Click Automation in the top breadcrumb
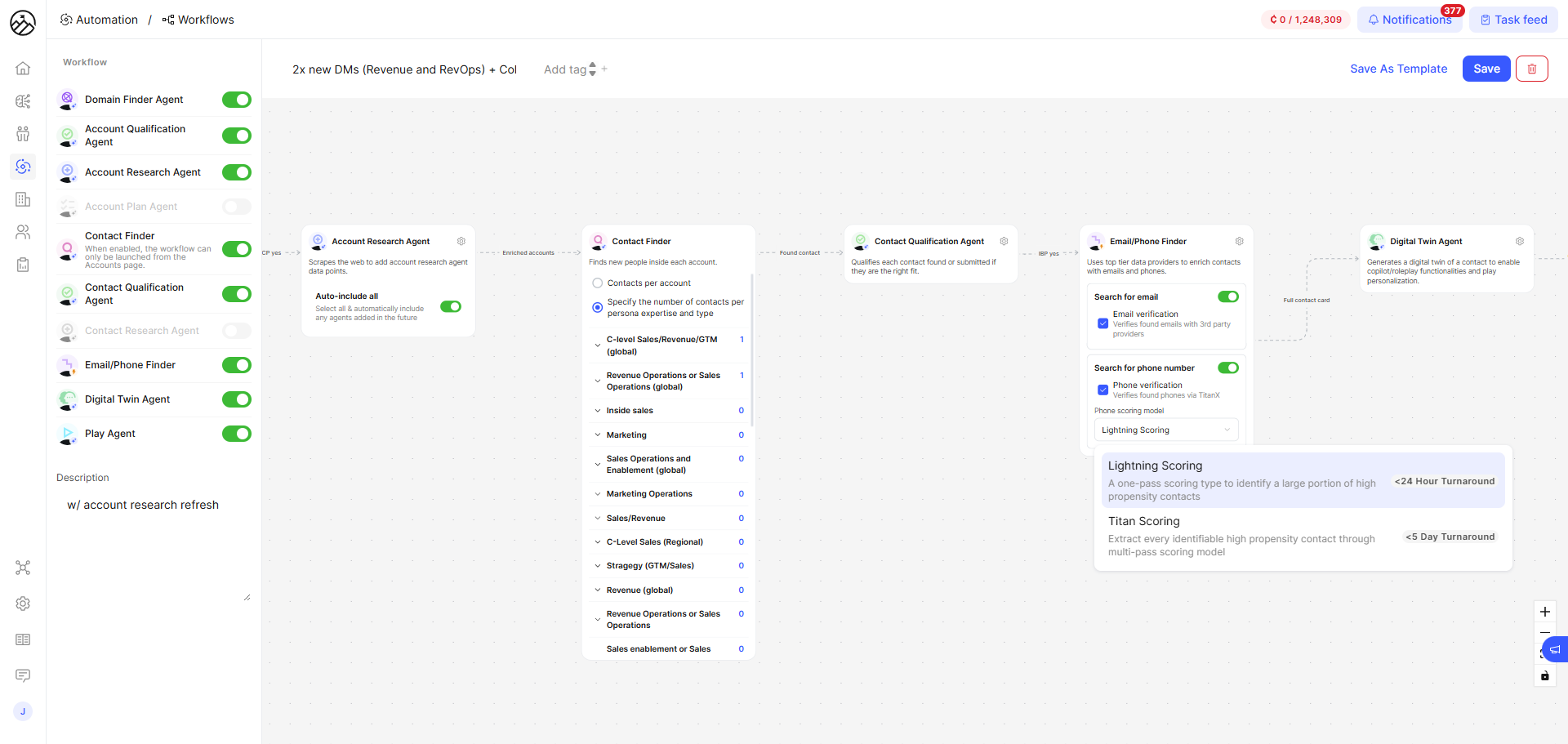Screen dimensions: 1568x744 [x=106, y=19]
